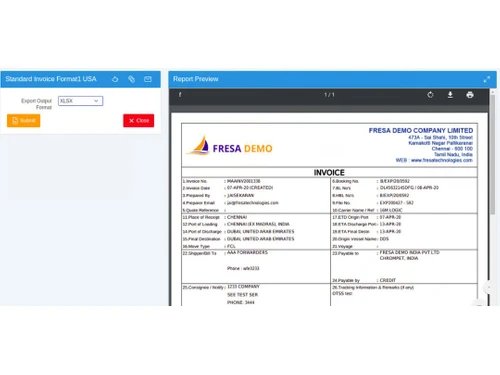Click the FRESA DEMO logo in invoice
500x375 pixels.
point(230,146)
